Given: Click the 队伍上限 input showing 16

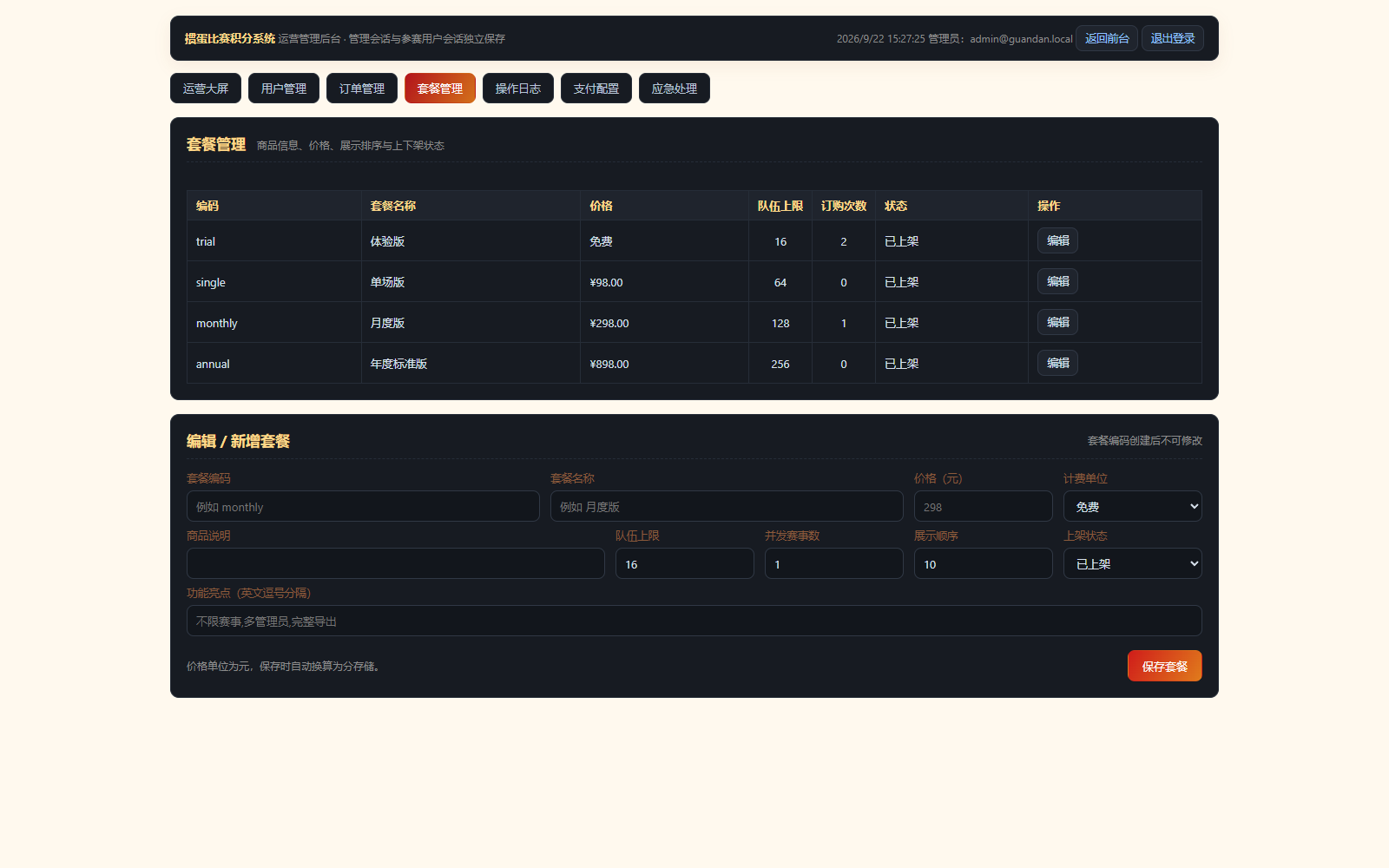Looking at the screenshot, I should click(x=685, y=563).
